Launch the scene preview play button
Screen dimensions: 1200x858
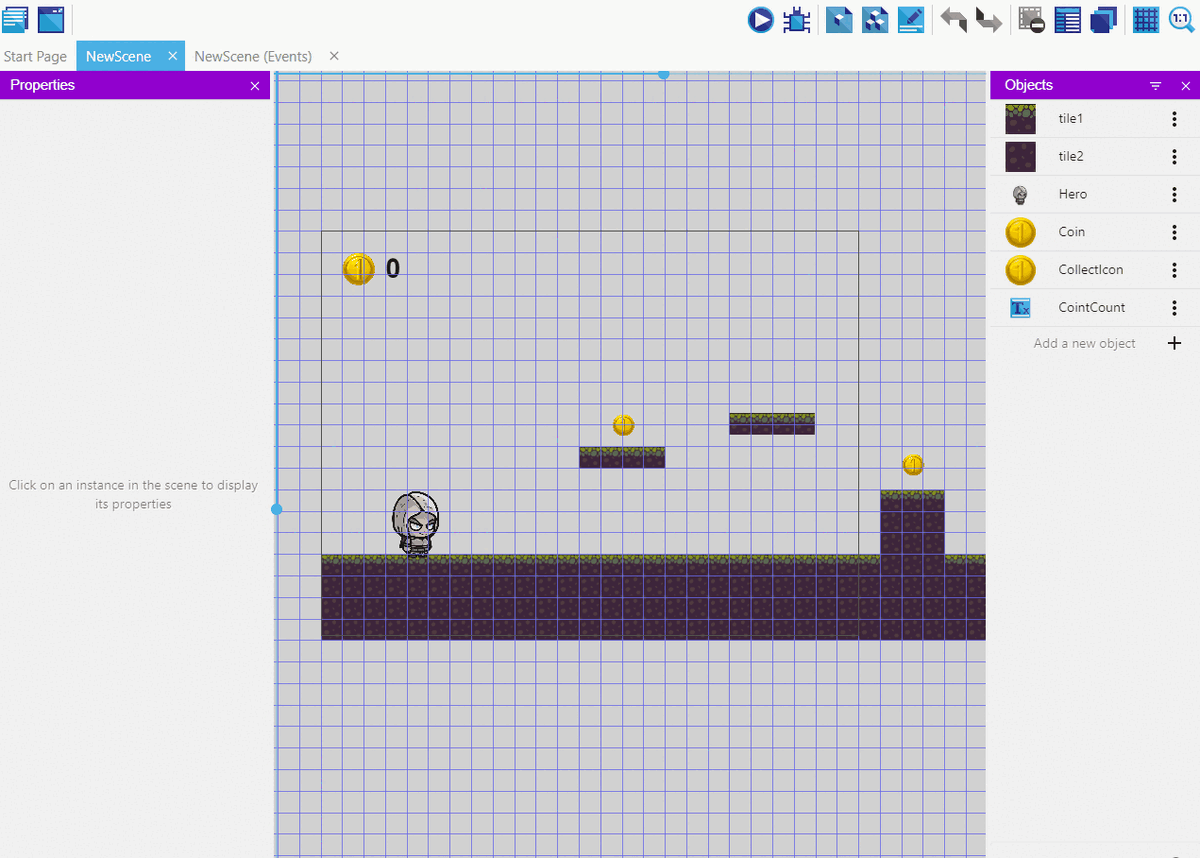point(761,19)
